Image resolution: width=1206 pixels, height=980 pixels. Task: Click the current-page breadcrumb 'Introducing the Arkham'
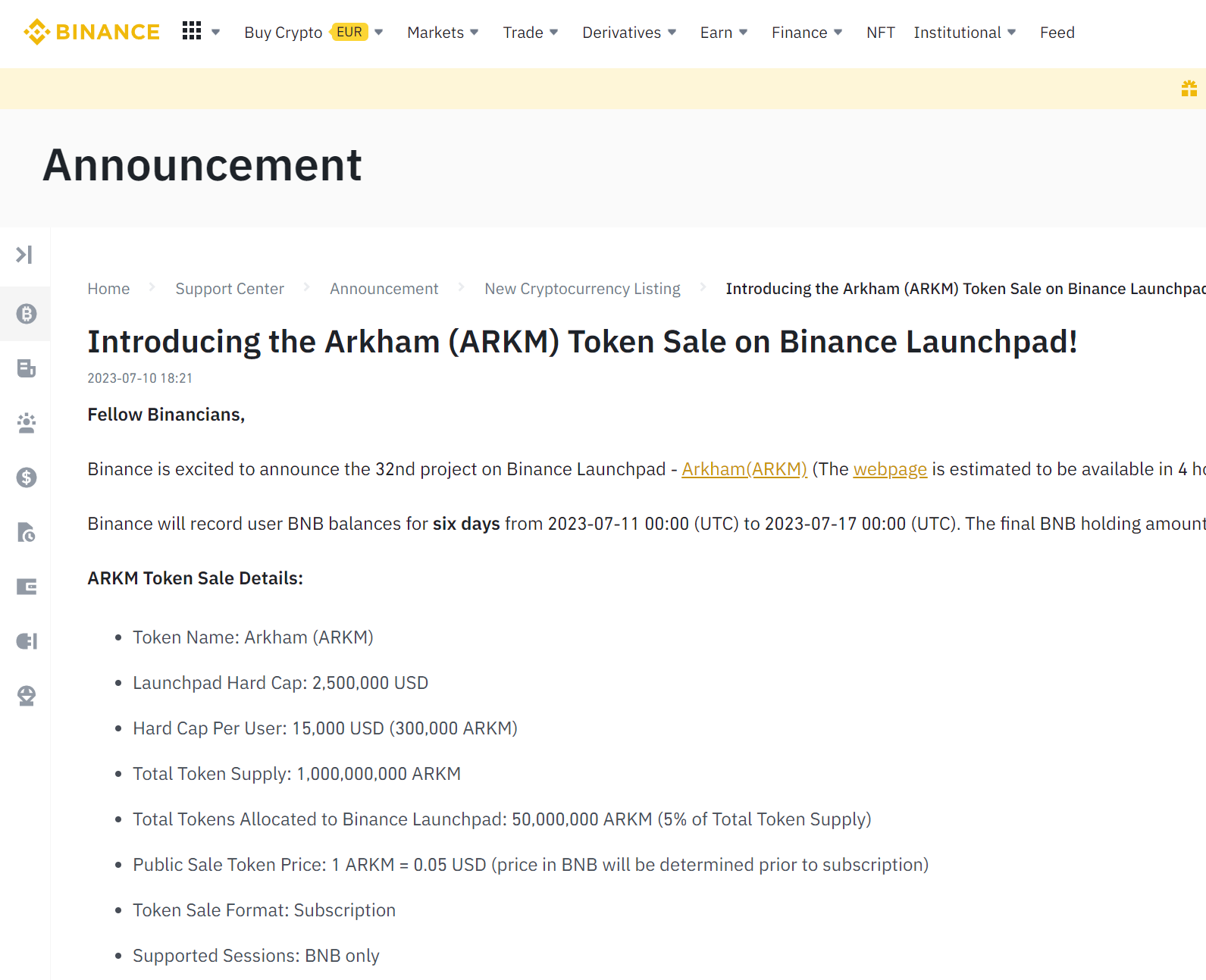coord(966,289)
